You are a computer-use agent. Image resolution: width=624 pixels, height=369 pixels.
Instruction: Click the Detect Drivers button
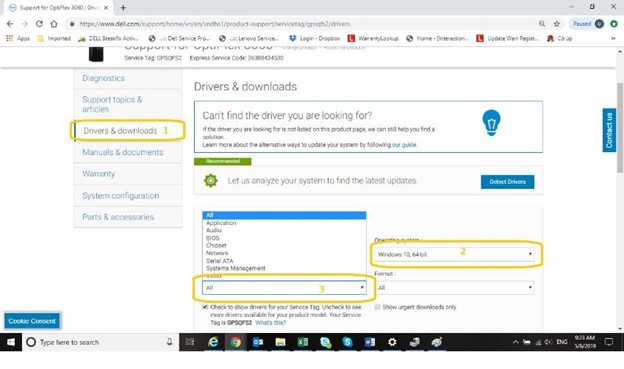[507, 182]
